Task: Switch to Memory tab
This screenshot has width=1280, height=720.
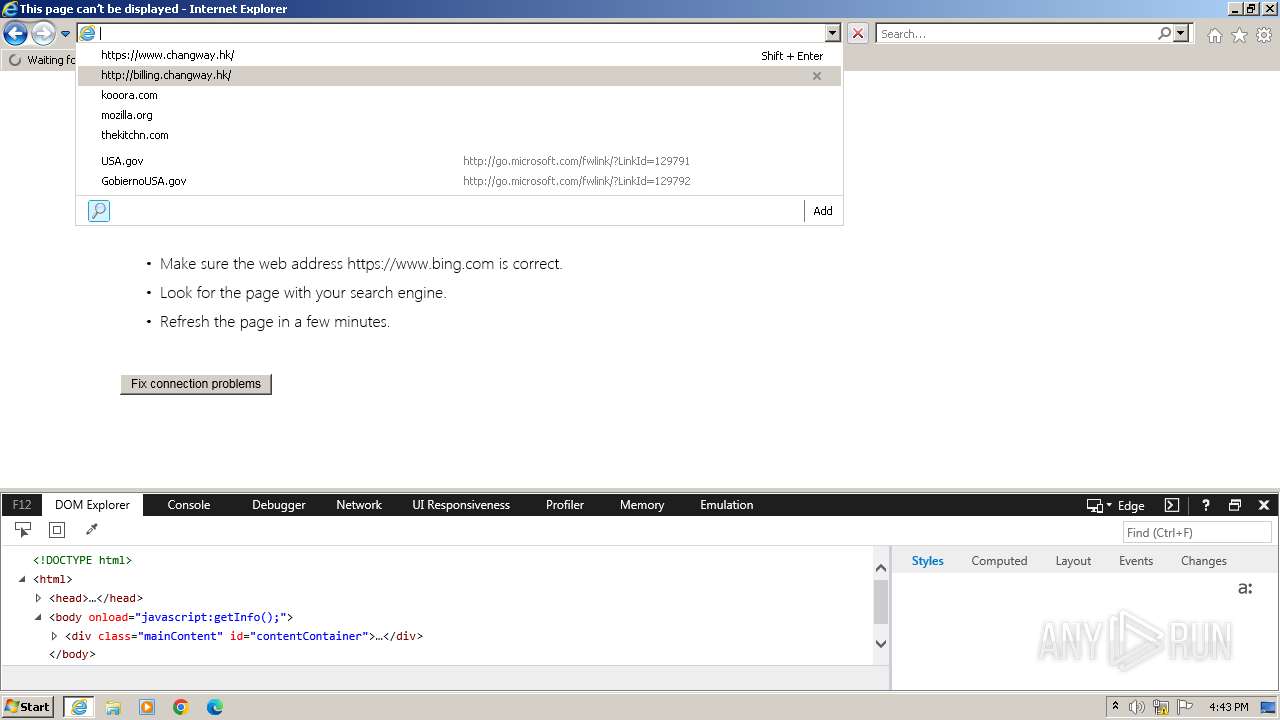Action: (x=642, y=505)
